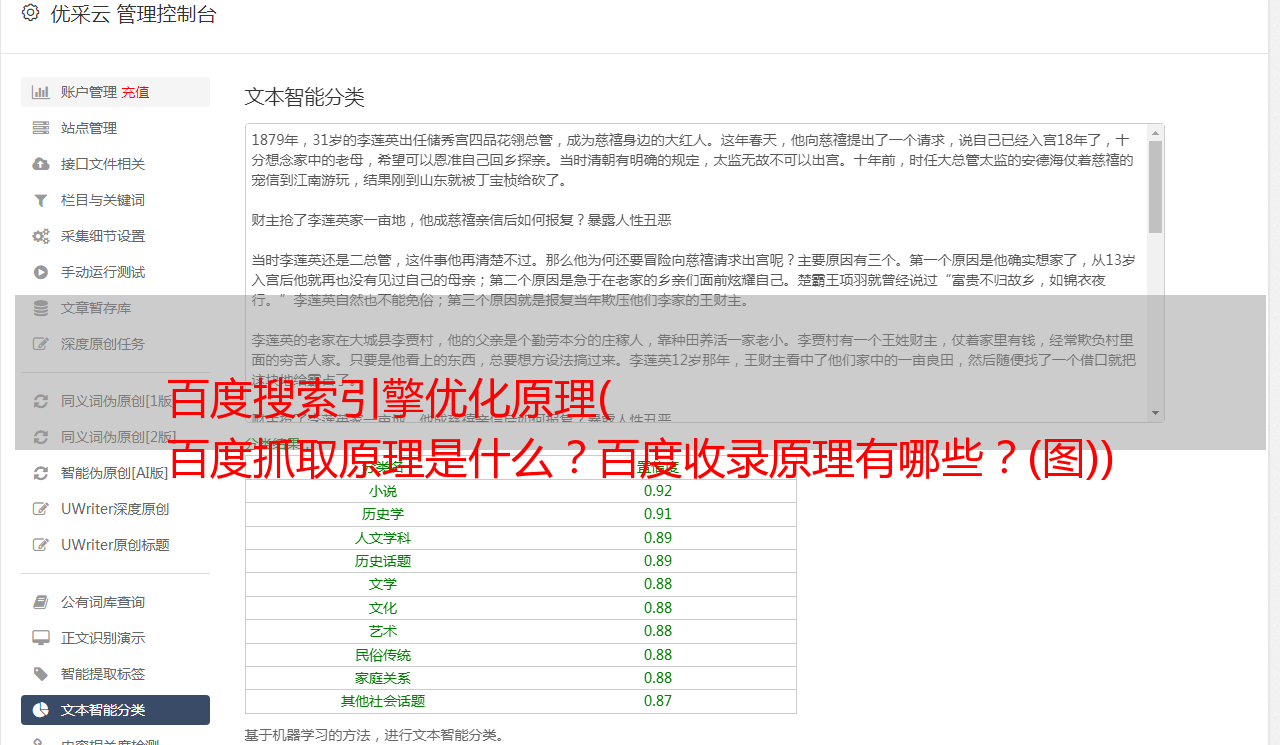Click the 民俗传统 category cell
Image resolution: width=1280 pixels, height=745 pixels.
tap(383, 655)
